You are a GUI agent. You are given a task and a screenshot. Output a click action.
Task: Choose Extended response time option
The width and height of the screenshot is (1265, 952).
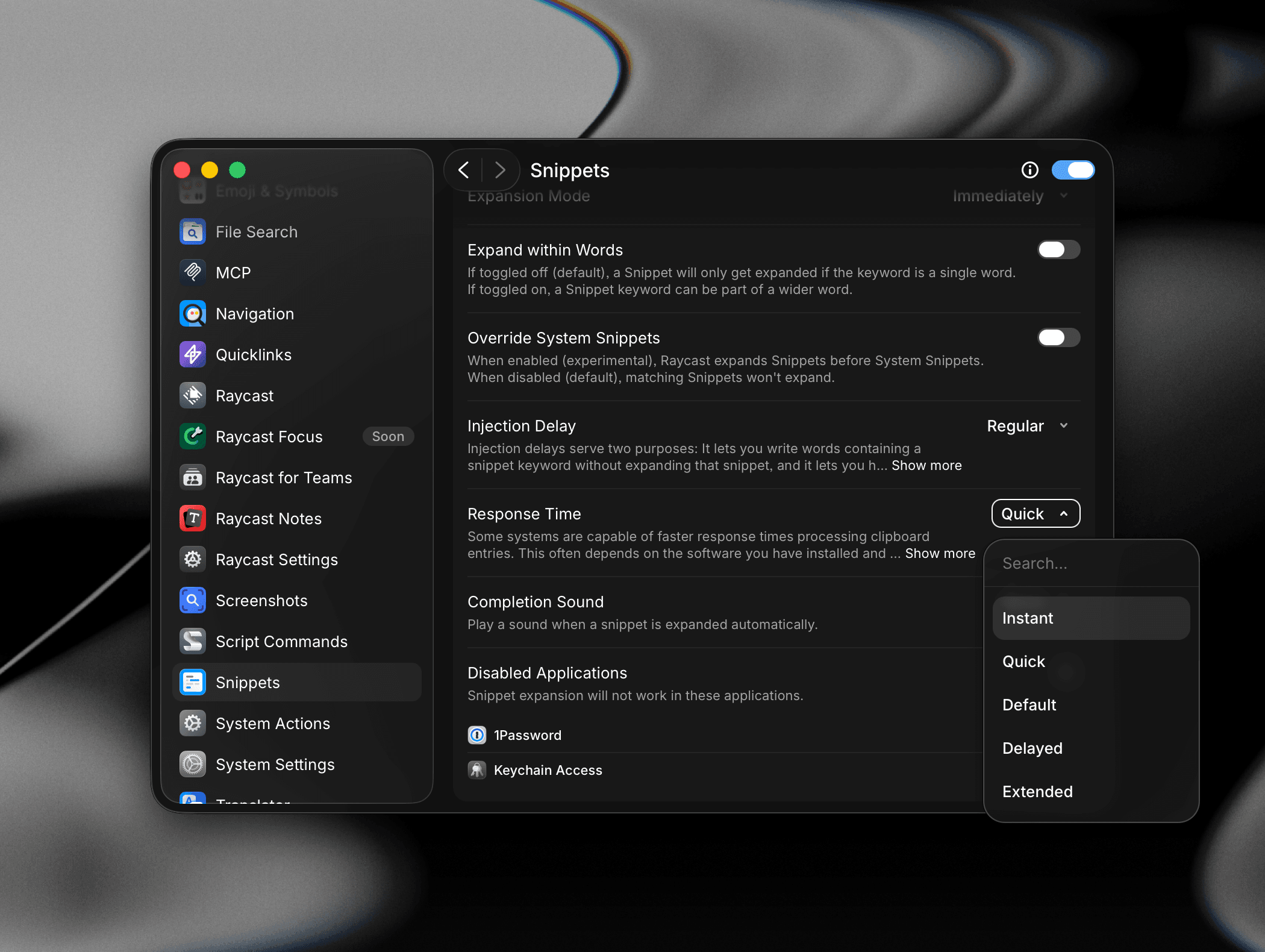tap(1092, 792)
